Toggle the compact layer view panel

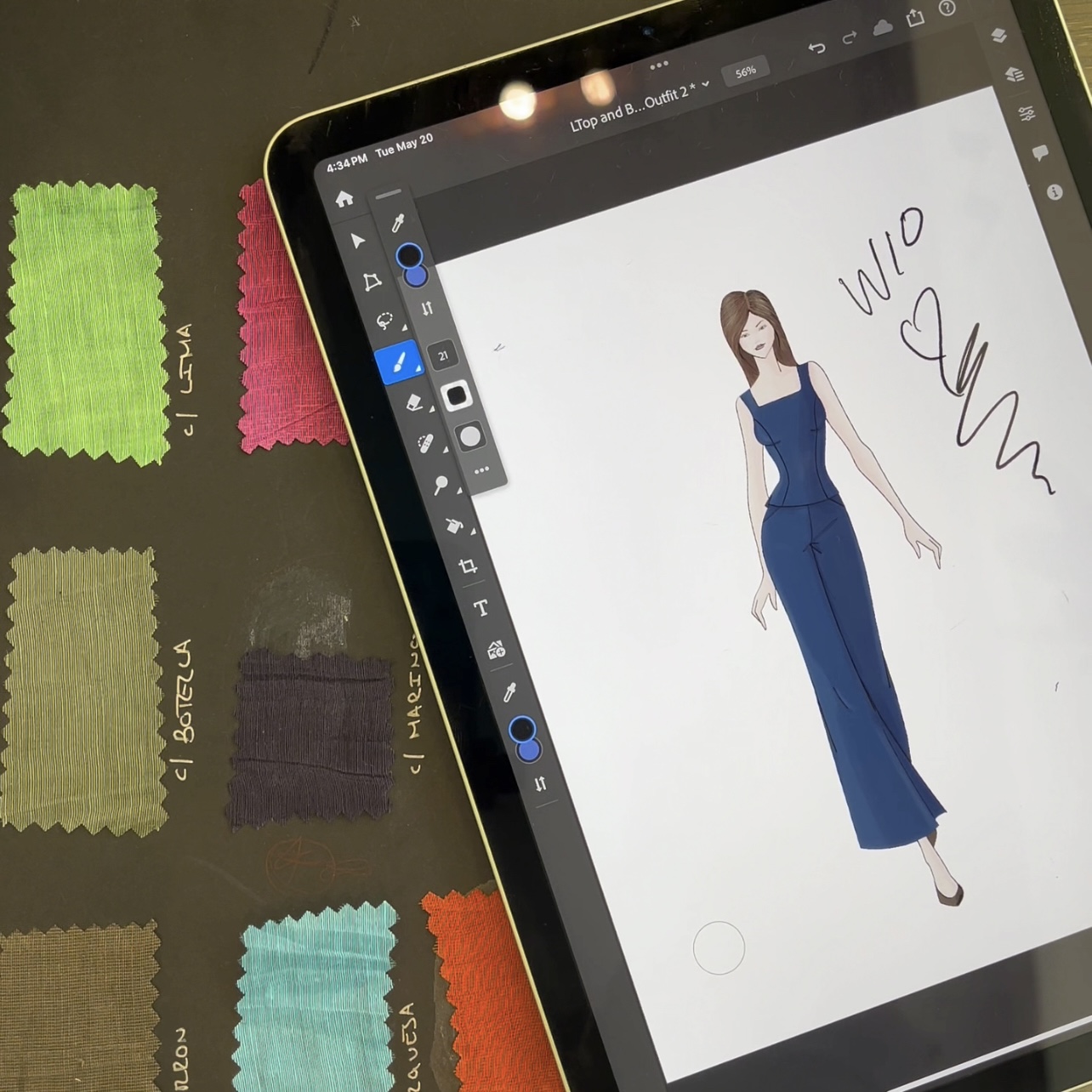999,36
